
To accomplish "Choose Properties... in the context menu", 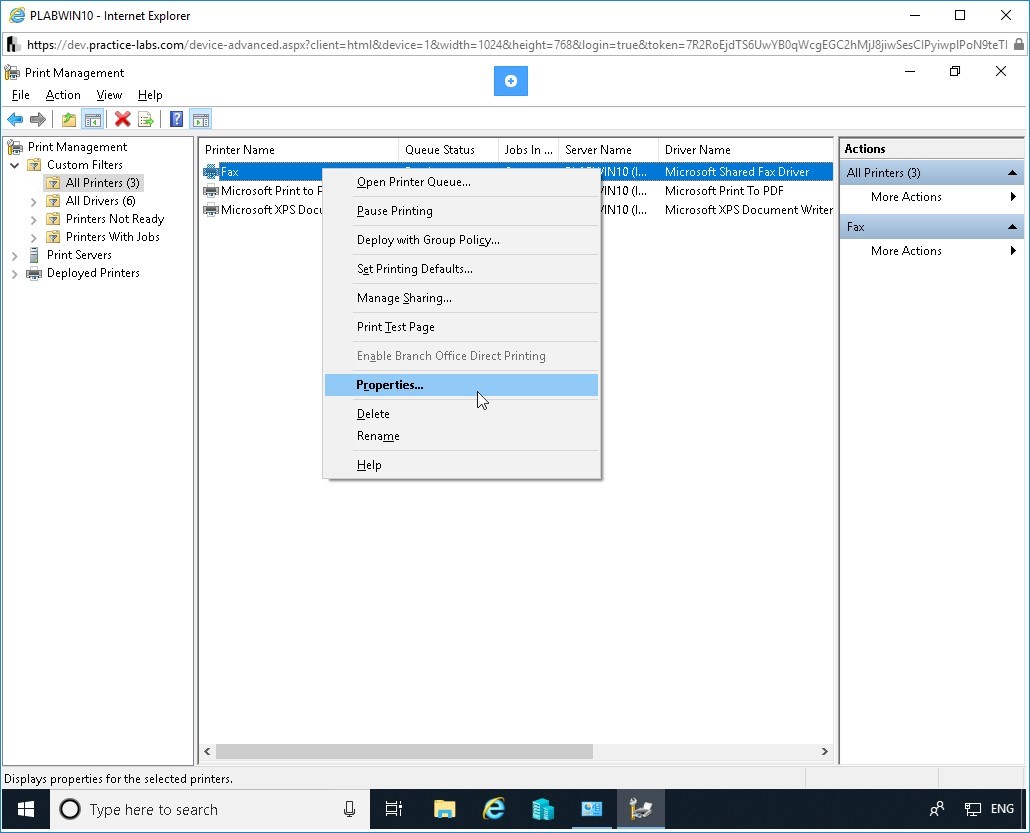I will point(461,385).
